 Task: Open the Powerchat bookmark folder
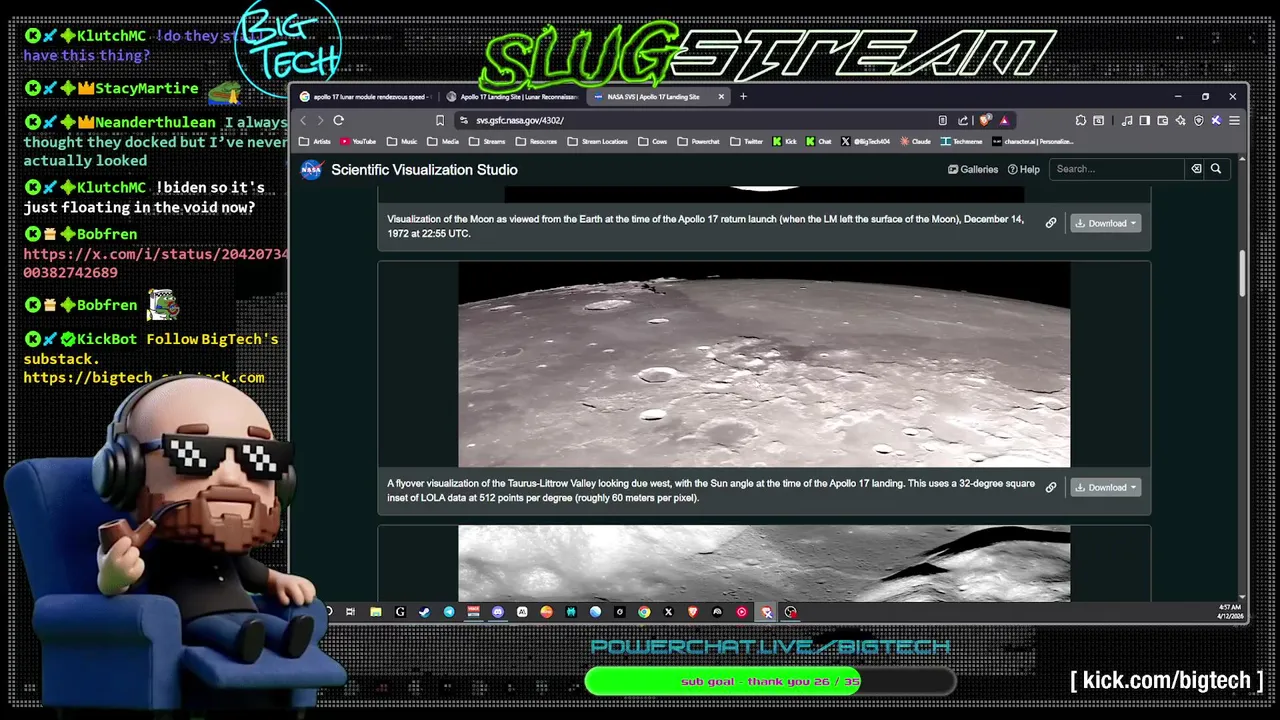pos(699,142)
